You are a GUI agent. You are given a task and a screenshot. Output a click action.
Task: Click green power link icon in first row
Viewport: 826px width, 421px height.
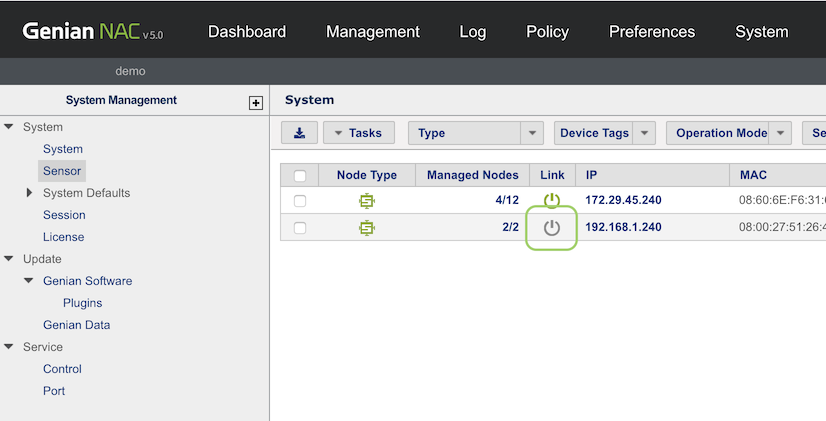pyautogui.click(x=552, y=200)
